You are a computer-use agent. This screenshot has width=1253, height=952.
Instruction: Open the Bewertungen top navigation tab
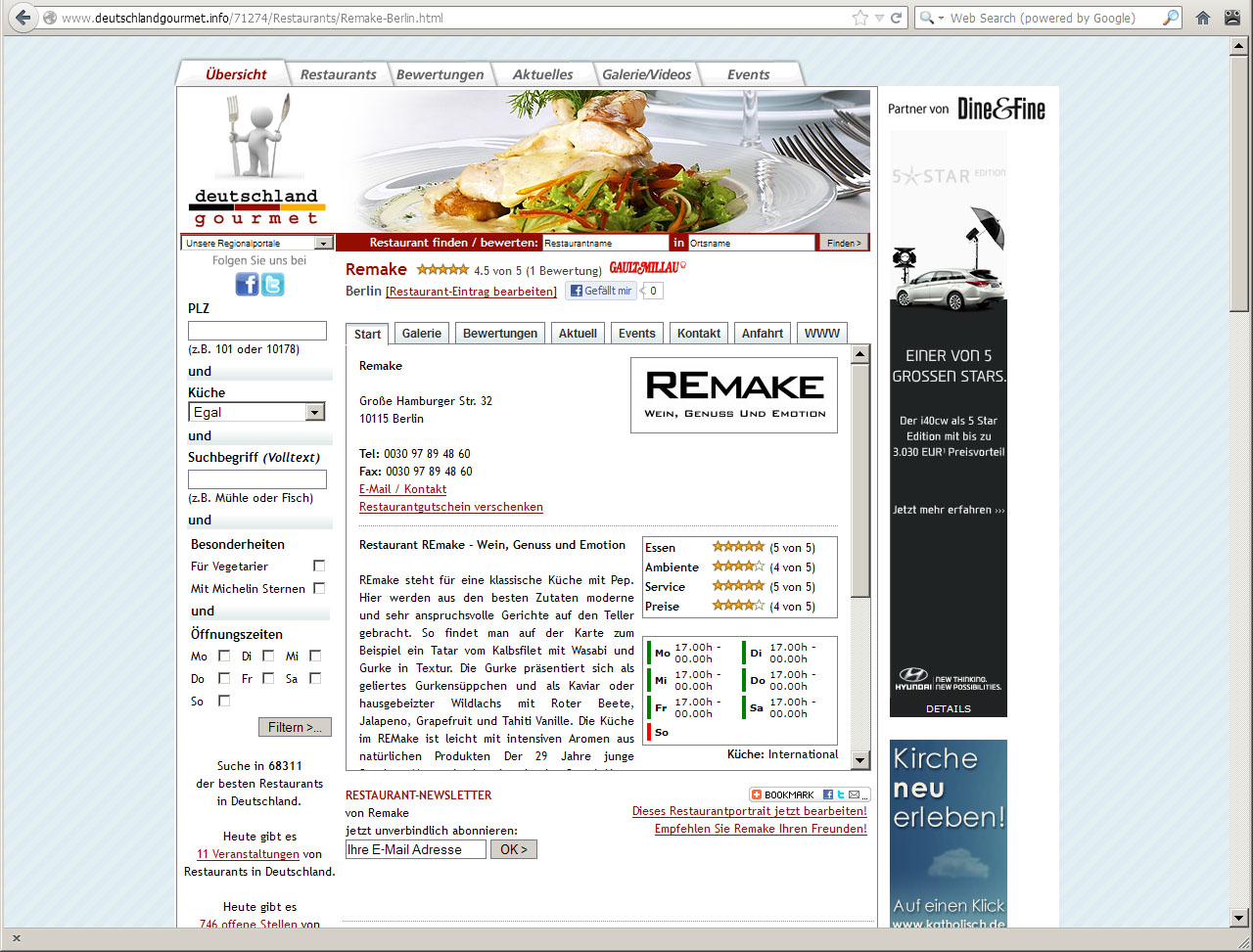440,74
